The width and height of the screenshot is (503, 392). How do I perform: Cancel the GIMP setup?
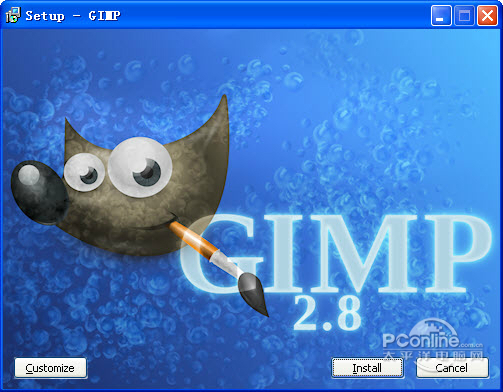[452, 368]
